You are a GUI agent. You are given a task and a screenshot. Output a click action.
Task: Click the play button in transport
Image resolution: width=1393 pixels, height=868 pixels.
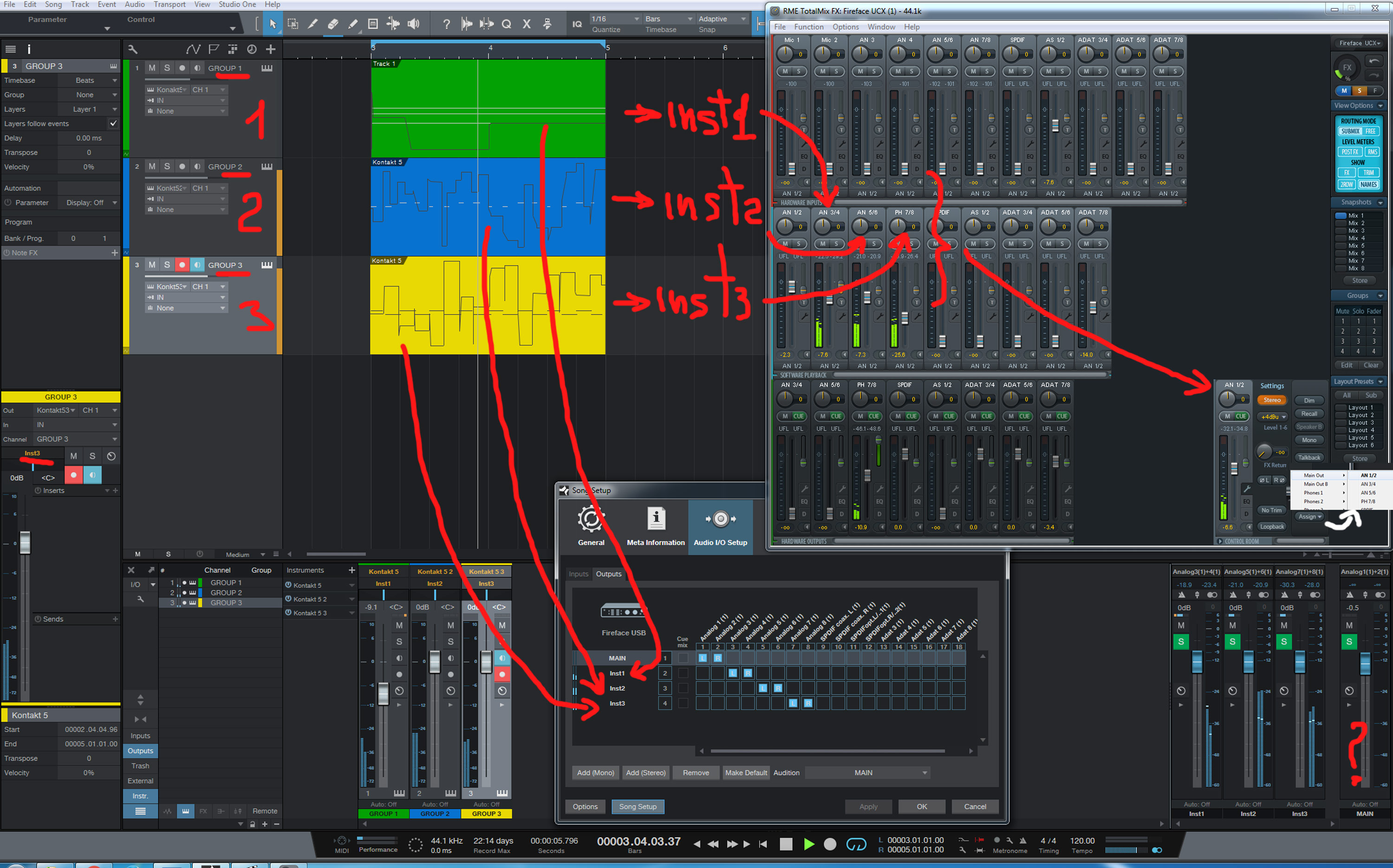coord(808,844)
